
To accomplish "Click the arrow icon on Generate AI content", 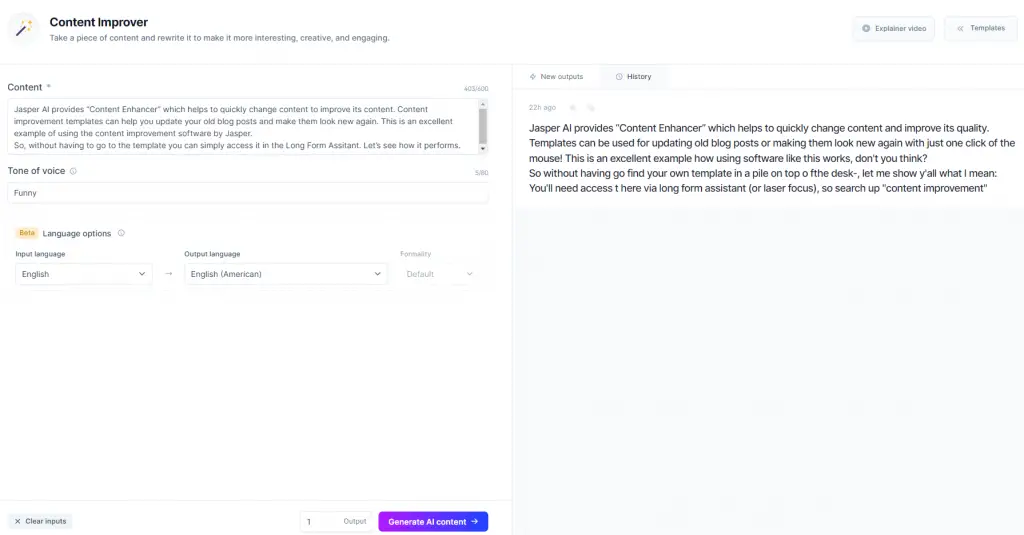I will (x=475, y=521).
